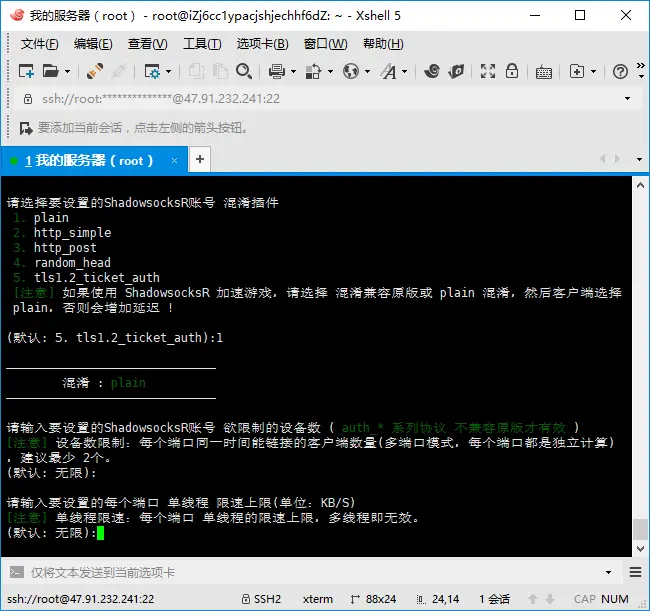Screen dimensions: 650x611
Task: Click the tab scroll left arrow
Action: [603, 159]
